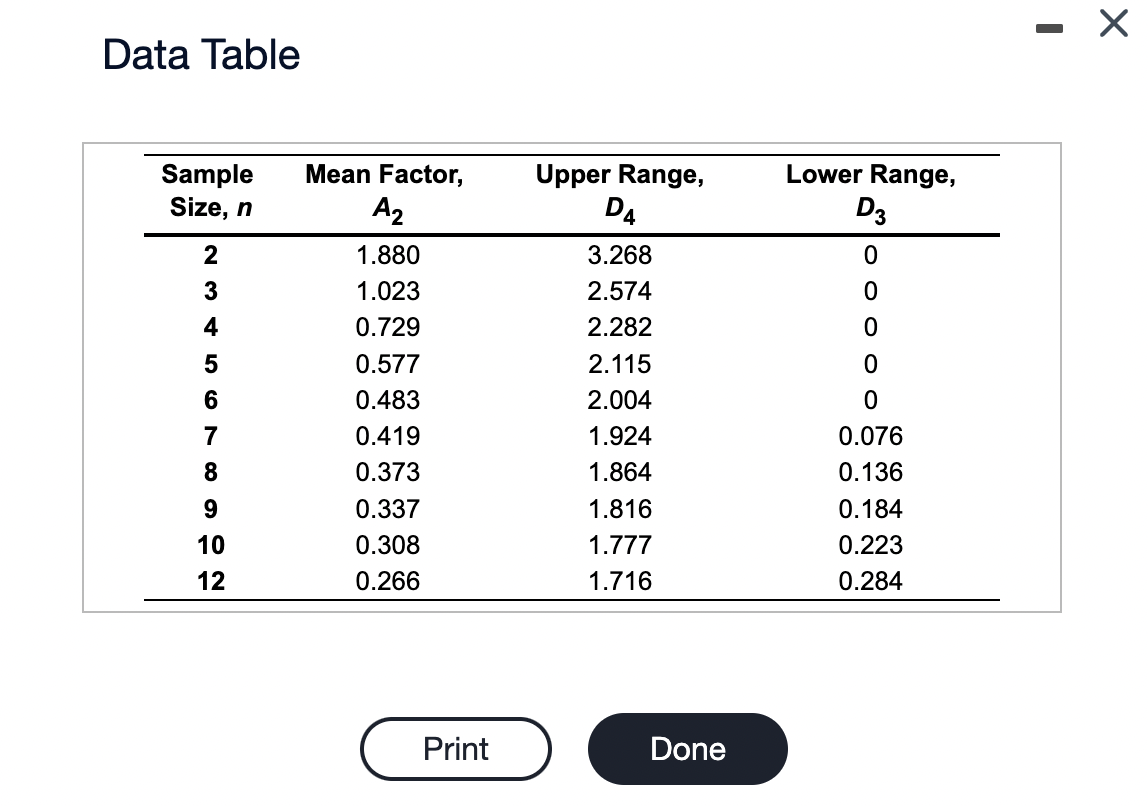Select the lower range value 0.076
This screenshot has height=806, width=1148.
871,436
